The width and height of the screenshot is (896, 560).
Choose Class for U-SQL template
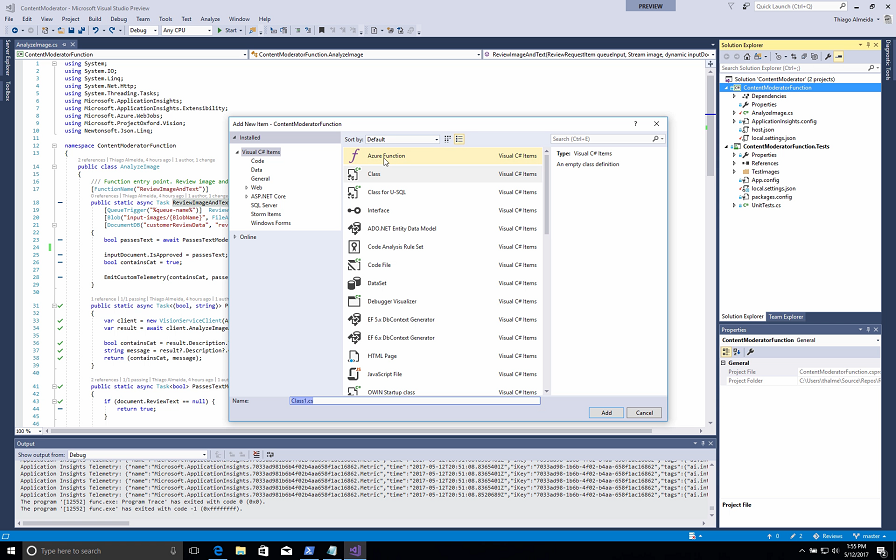point(443,192)
